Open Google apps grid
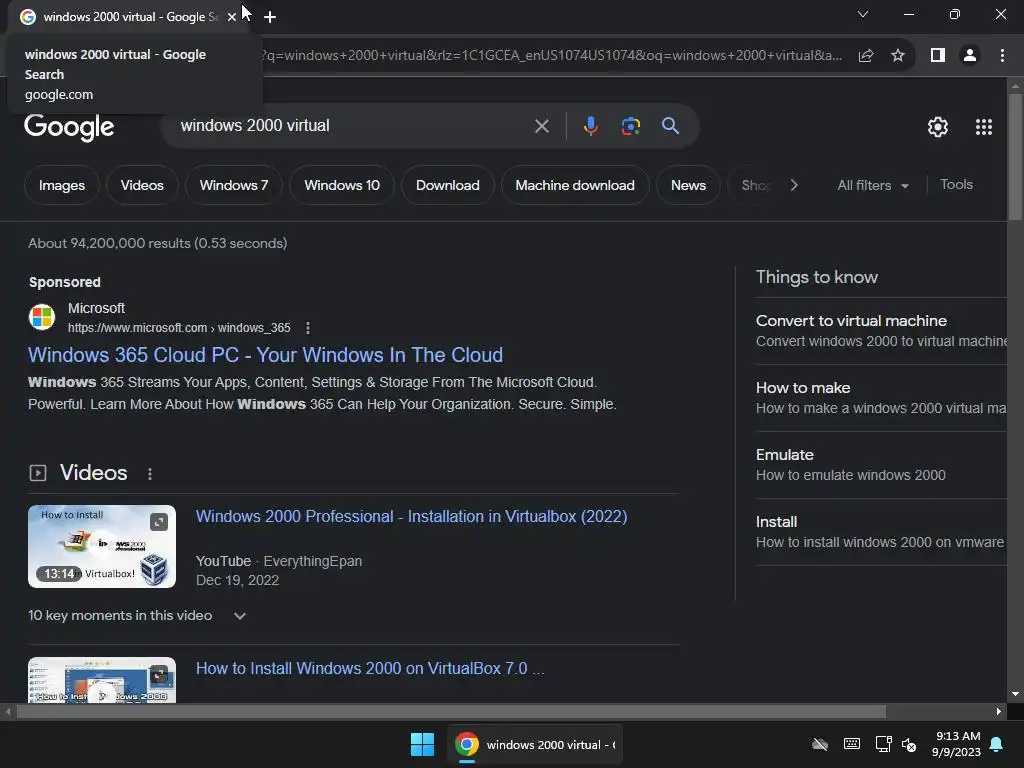 click(x=984, y=127)
